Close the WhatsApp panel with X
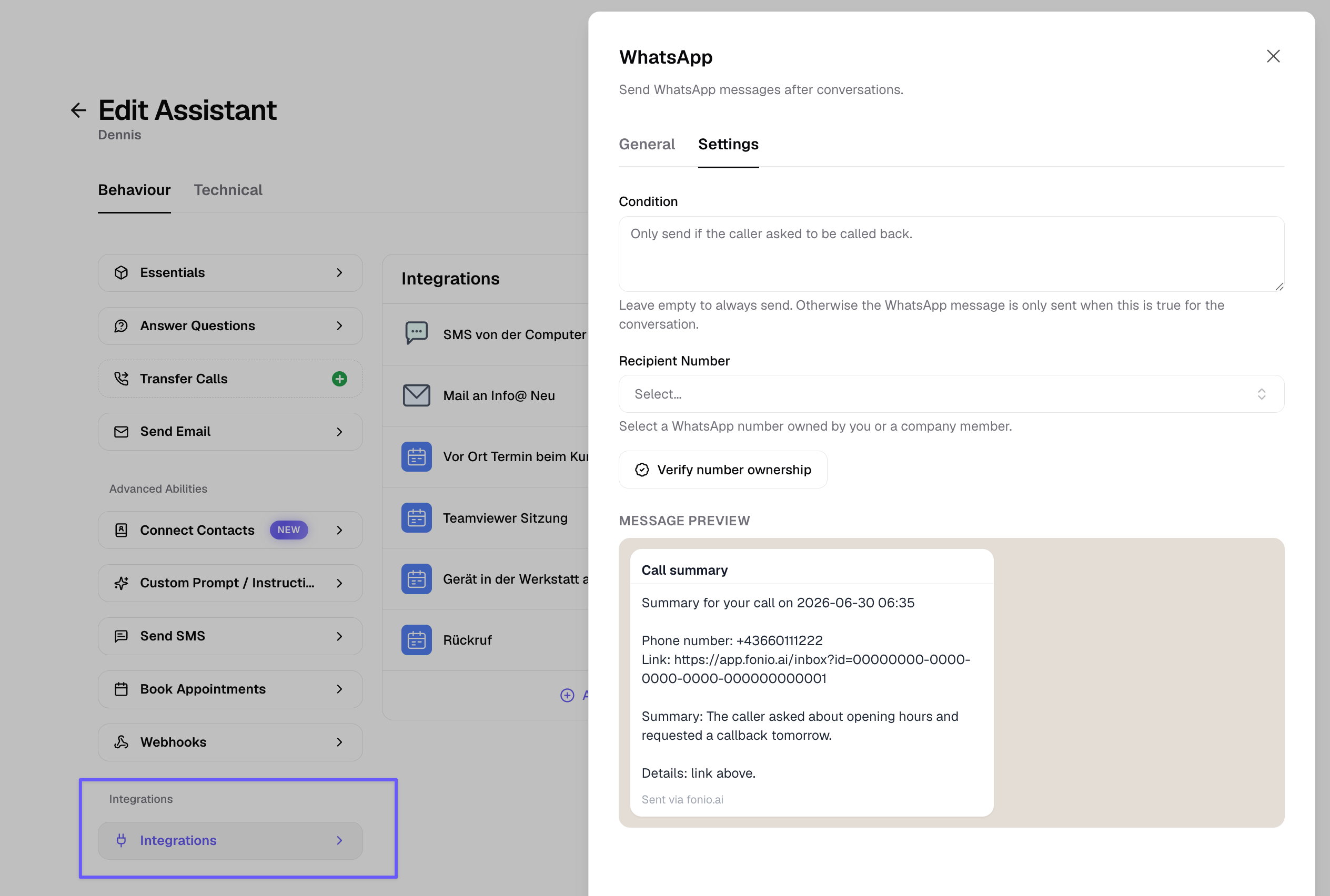1330x896 pixels. pyautogui.click(x=1273, y=56)
